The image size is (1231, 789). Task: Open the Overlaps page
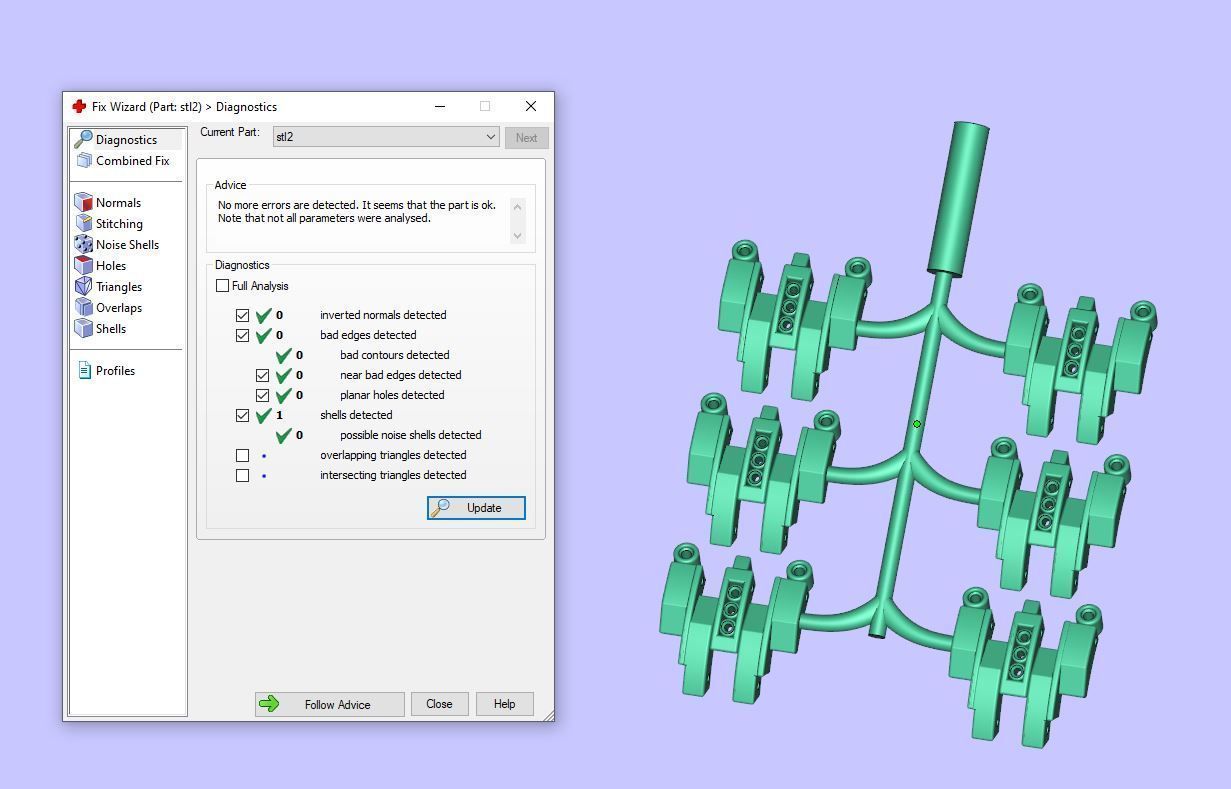pos(119,308)
